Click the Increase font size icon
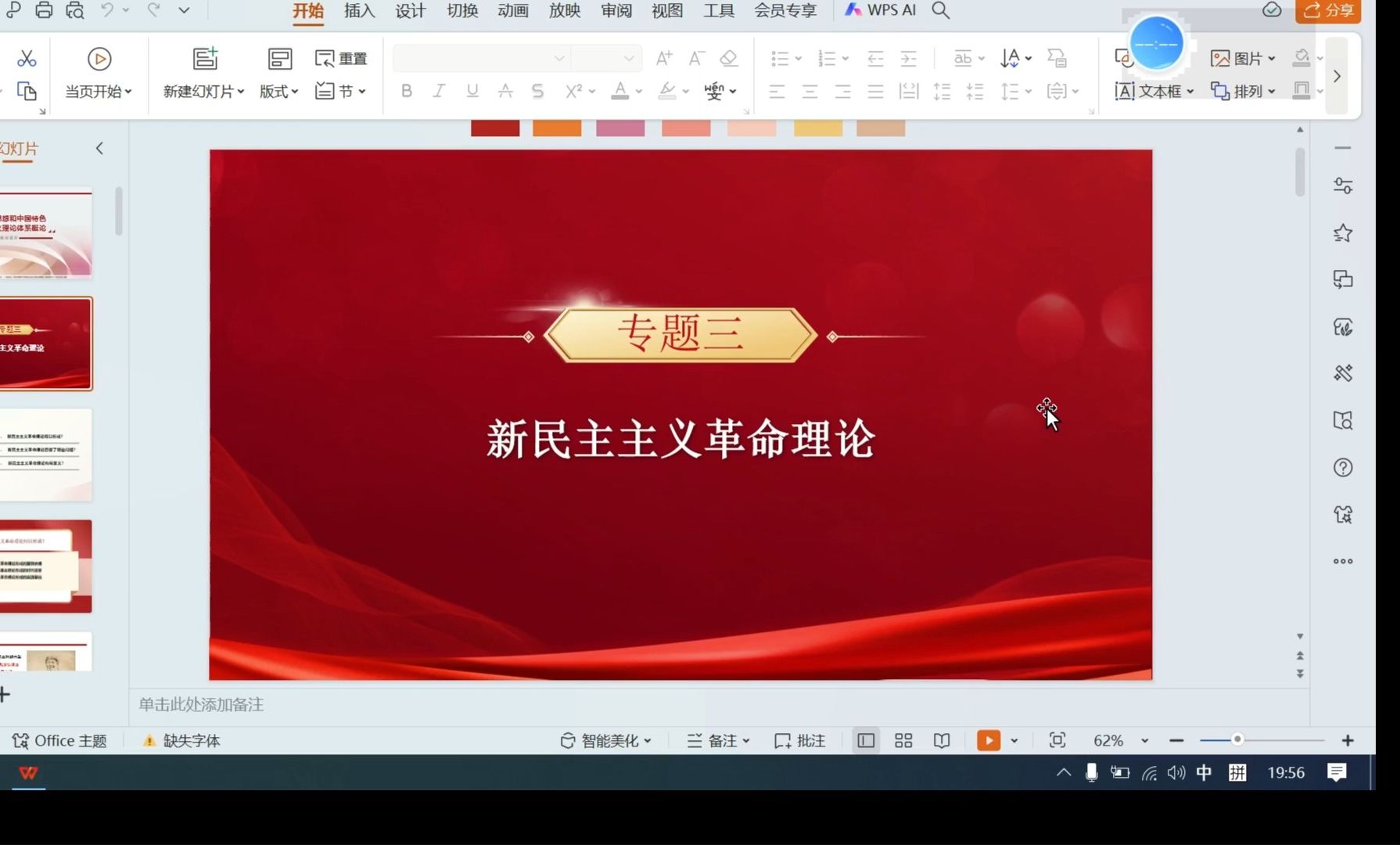This screenshot has height=845, width=1400. (664, 58)
